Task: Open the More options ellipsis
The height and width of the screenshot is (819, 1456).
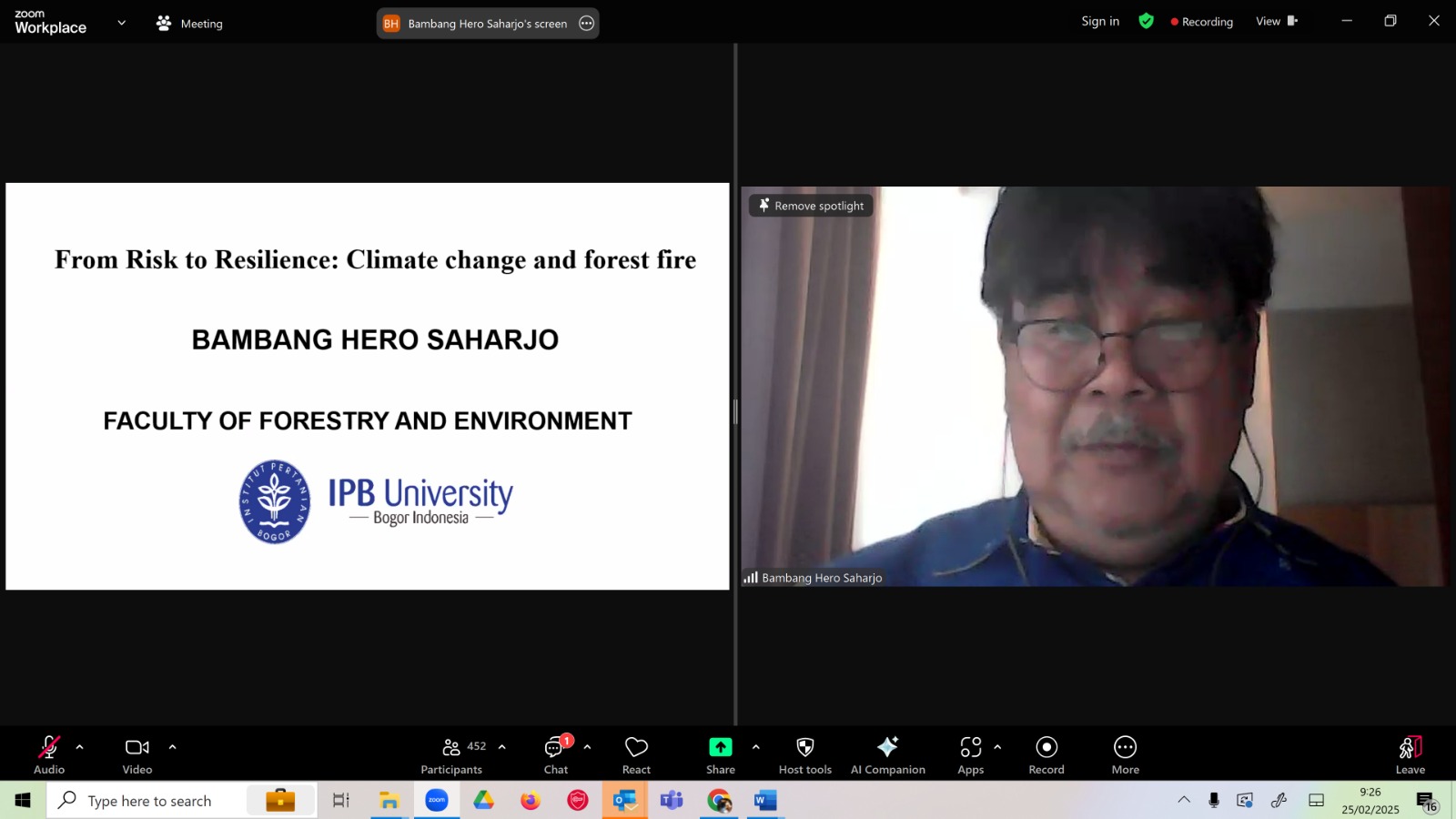Action: [1126, 755]
